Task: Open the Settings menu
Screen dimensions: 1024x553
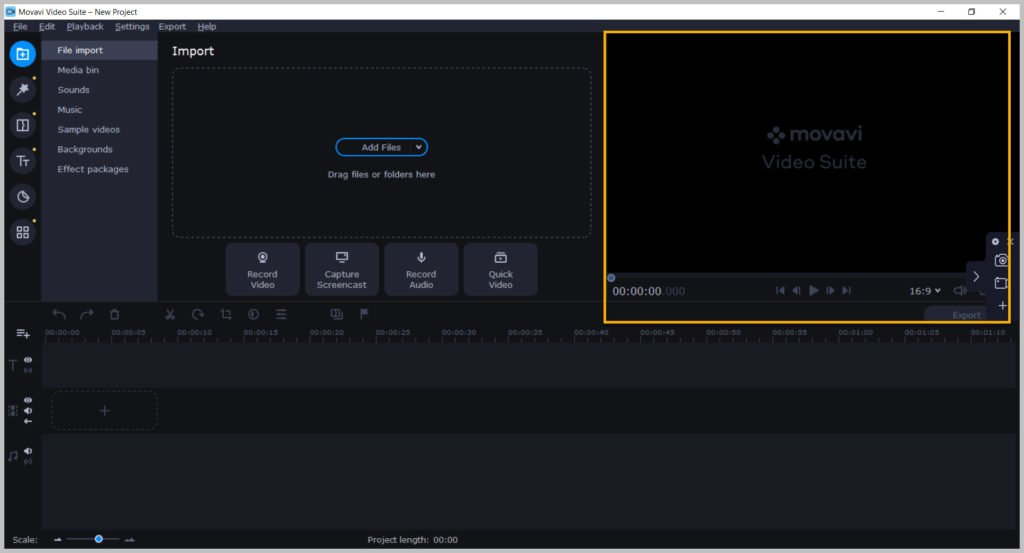Action: pyautogui.click(x=132, y=27)
